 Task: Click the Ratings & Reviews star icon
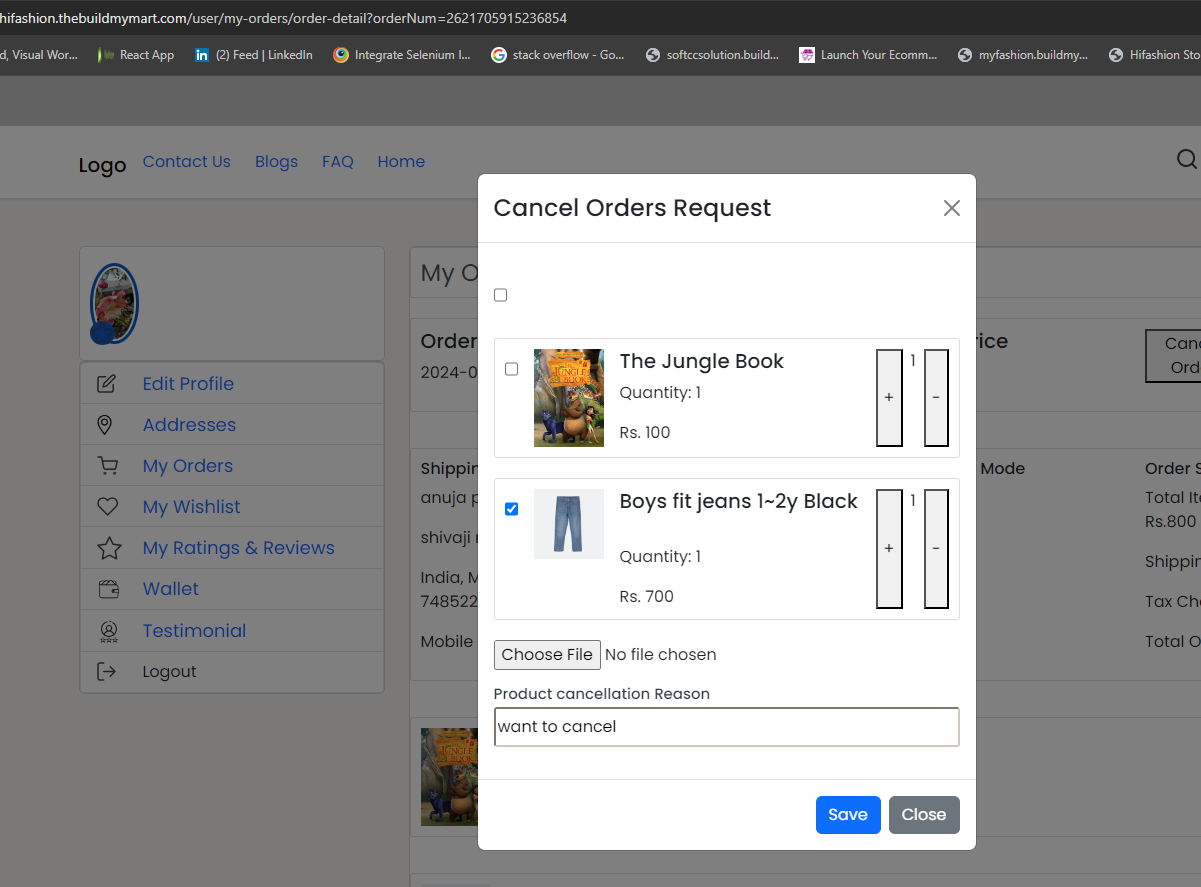tap(108, 548)
